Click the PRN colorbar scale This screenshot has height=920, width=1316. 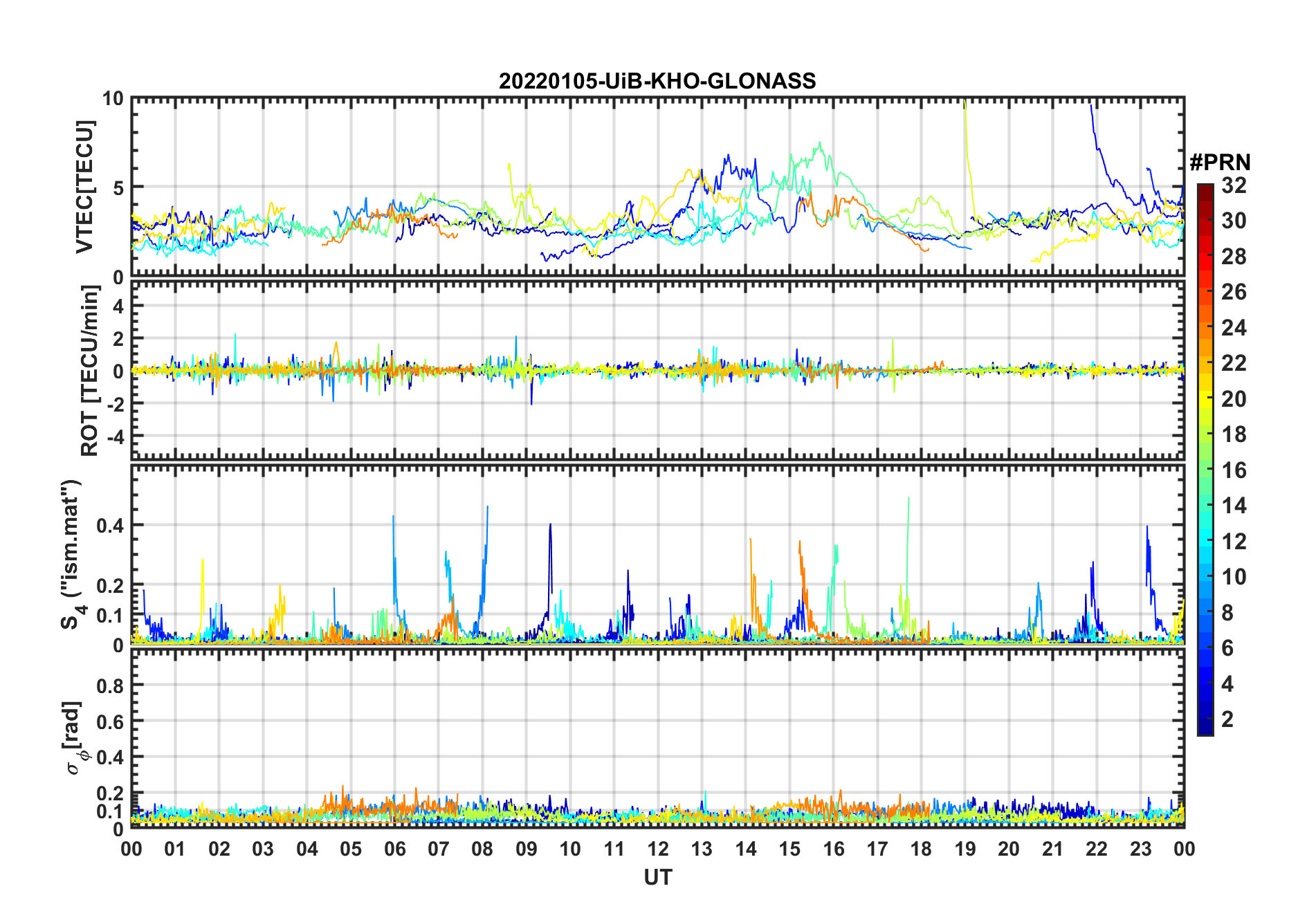tap(1205, 459)
